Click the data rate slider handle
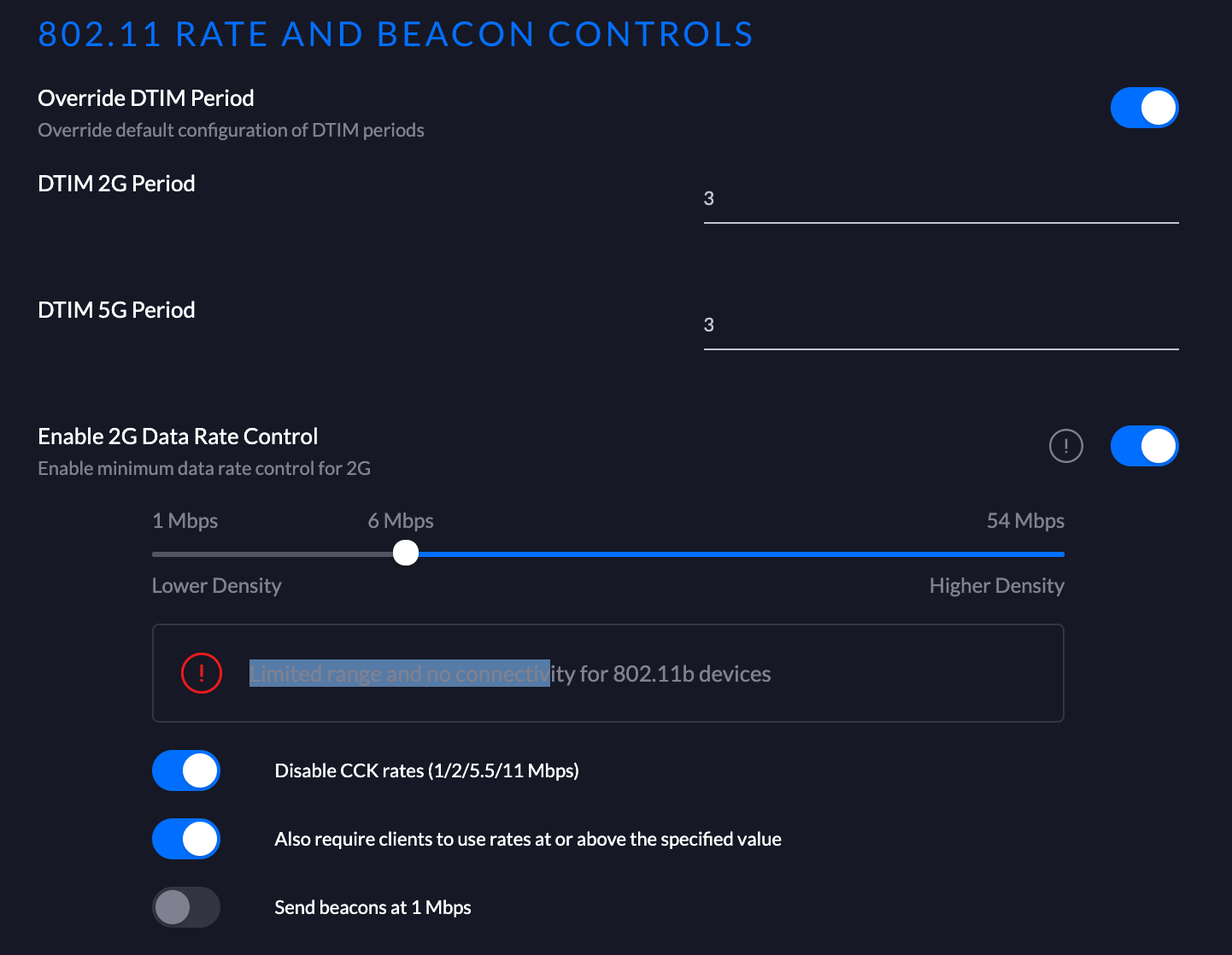The image size is (1232, 955). (406, 554)
